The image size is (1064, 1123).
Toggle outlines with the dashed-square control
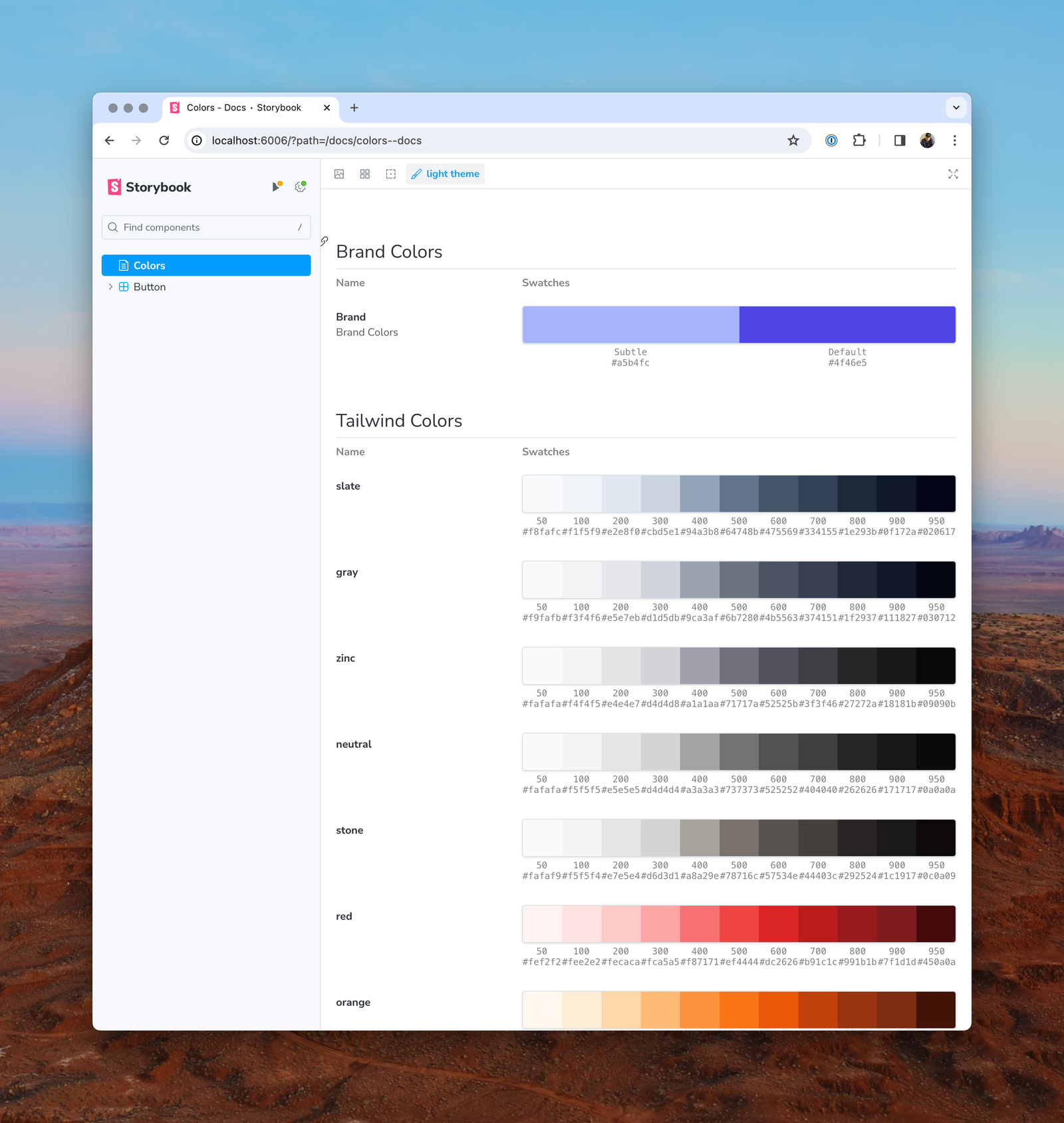pos(390,174)
